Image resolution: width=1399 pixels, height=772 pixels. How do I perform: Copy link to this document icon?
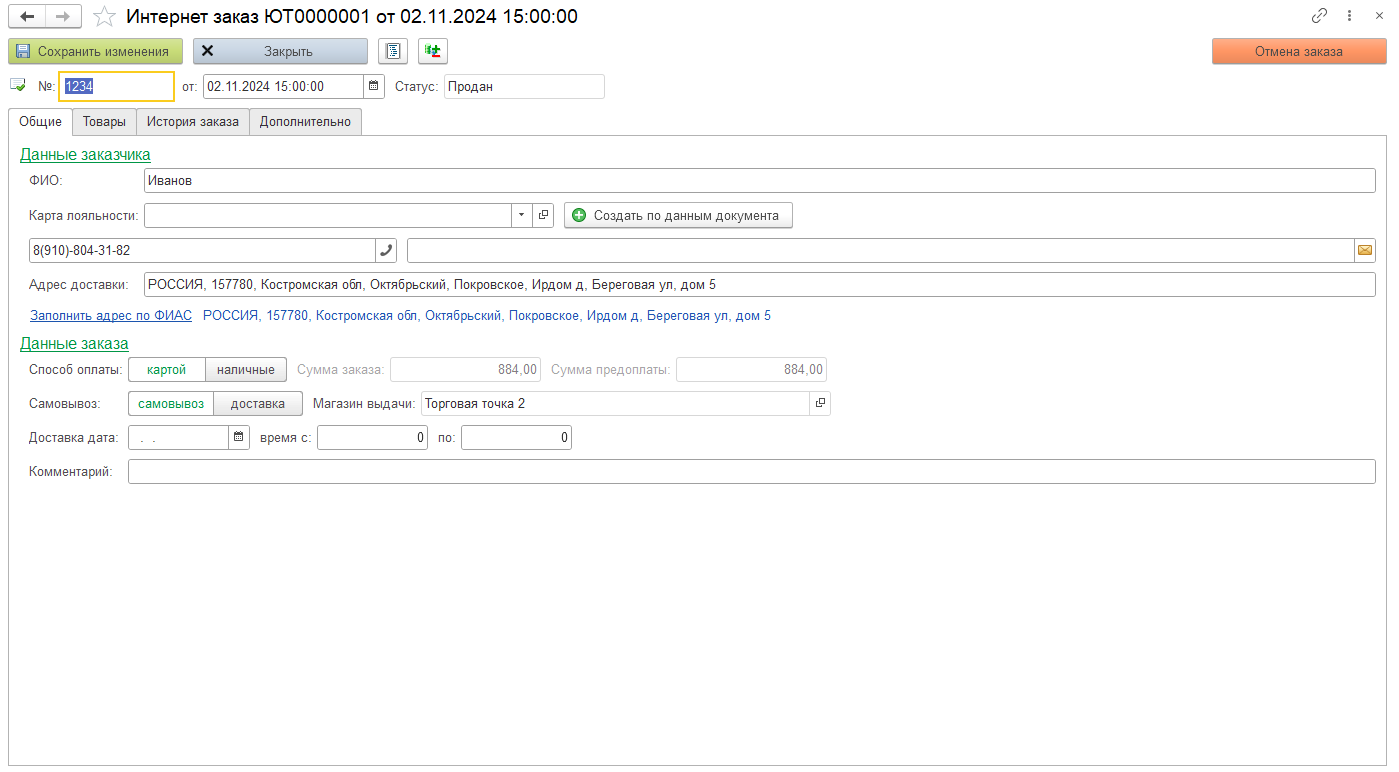(1320, 16)
